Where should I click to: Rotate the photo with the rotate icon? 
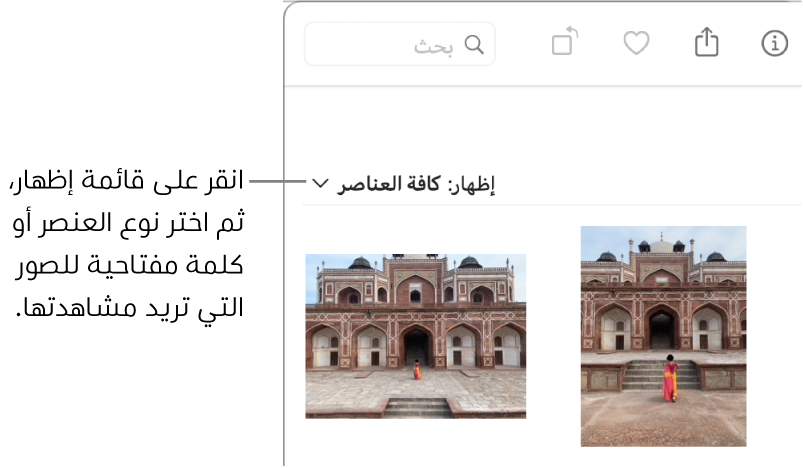564,41
